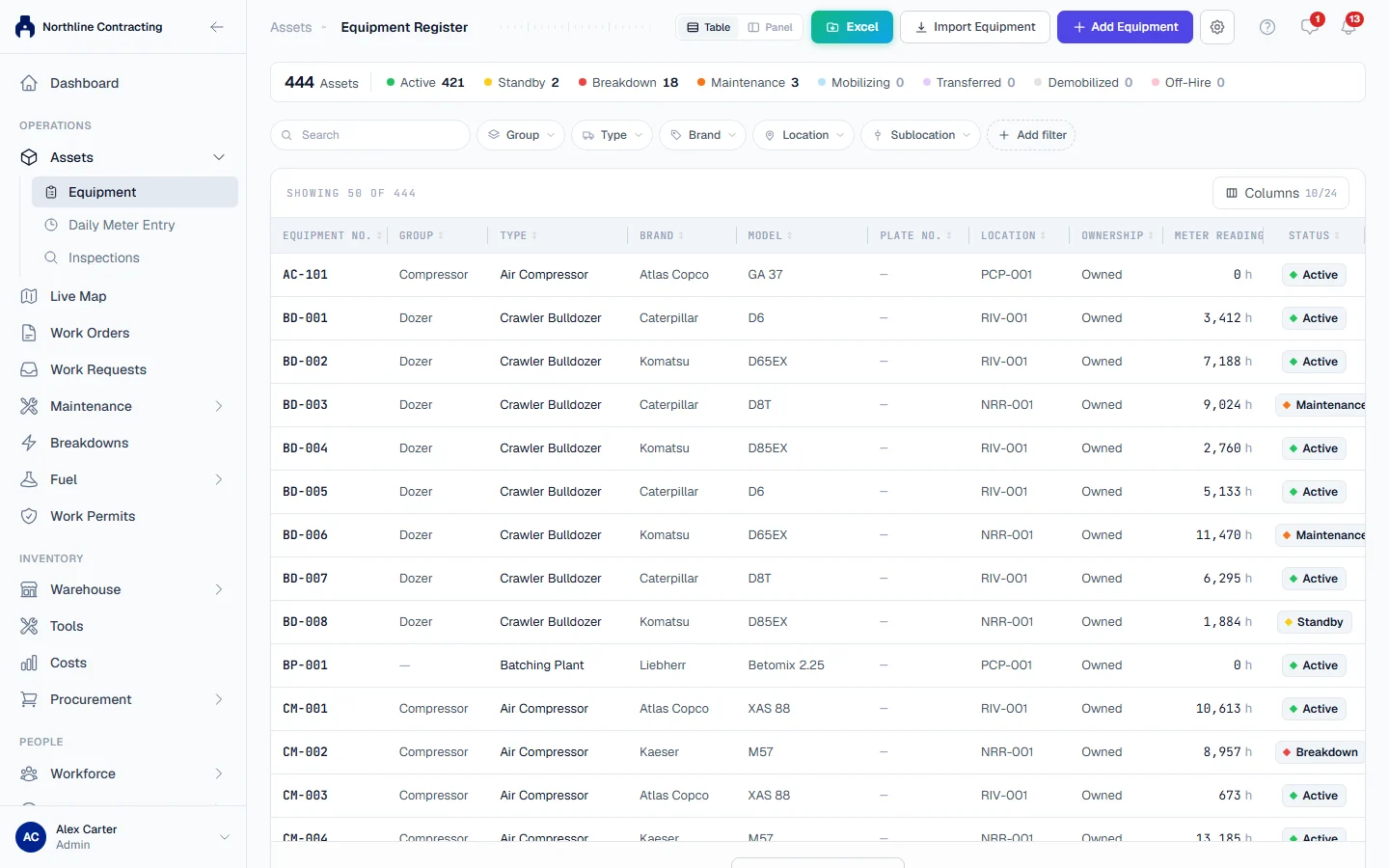Open Inspections in sidebar
The width and height of the screenshot is (1389, 868).
point(135,258)
